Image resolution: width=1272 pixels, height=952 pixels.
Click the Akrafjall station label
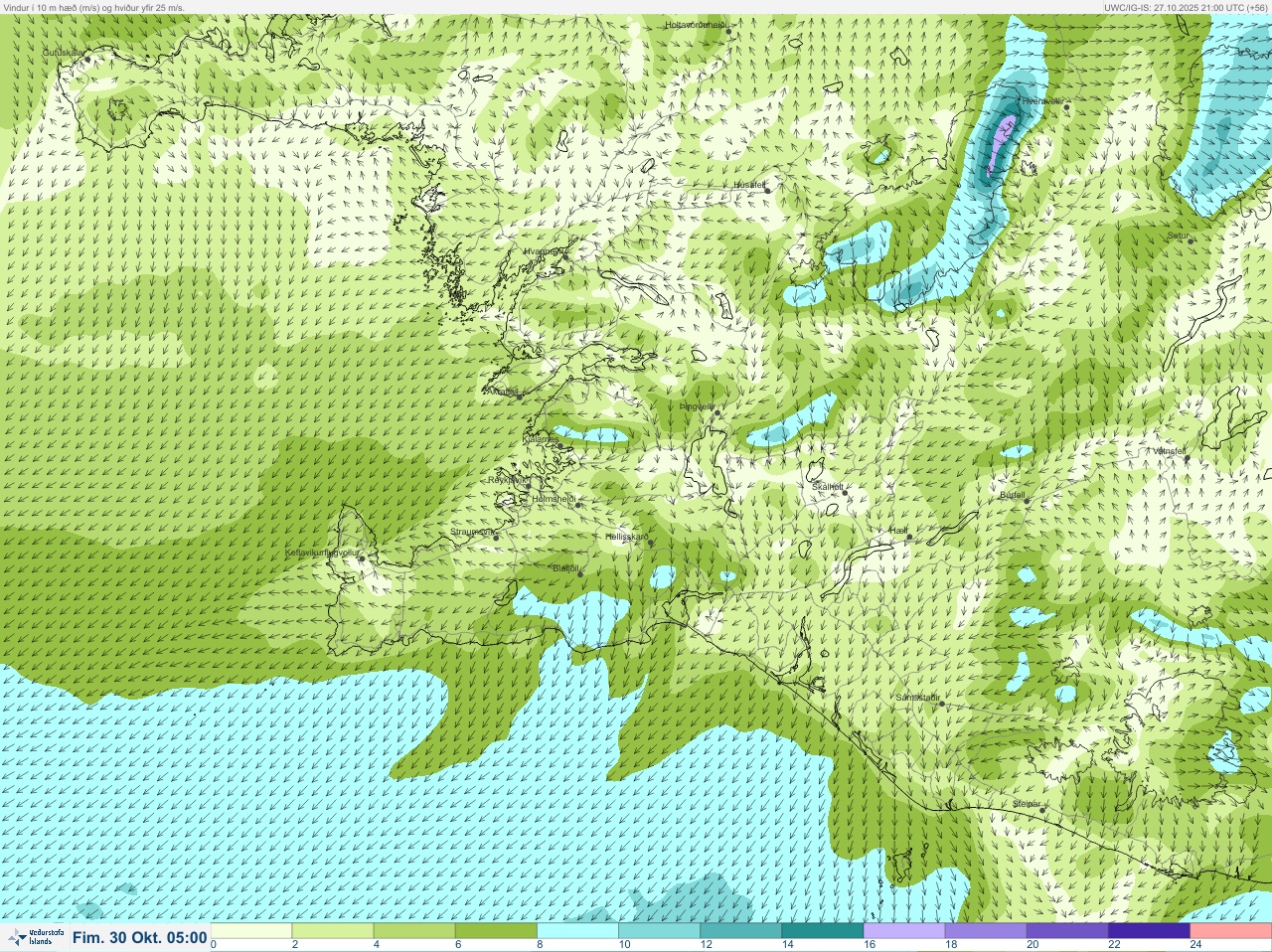[501, 392]
